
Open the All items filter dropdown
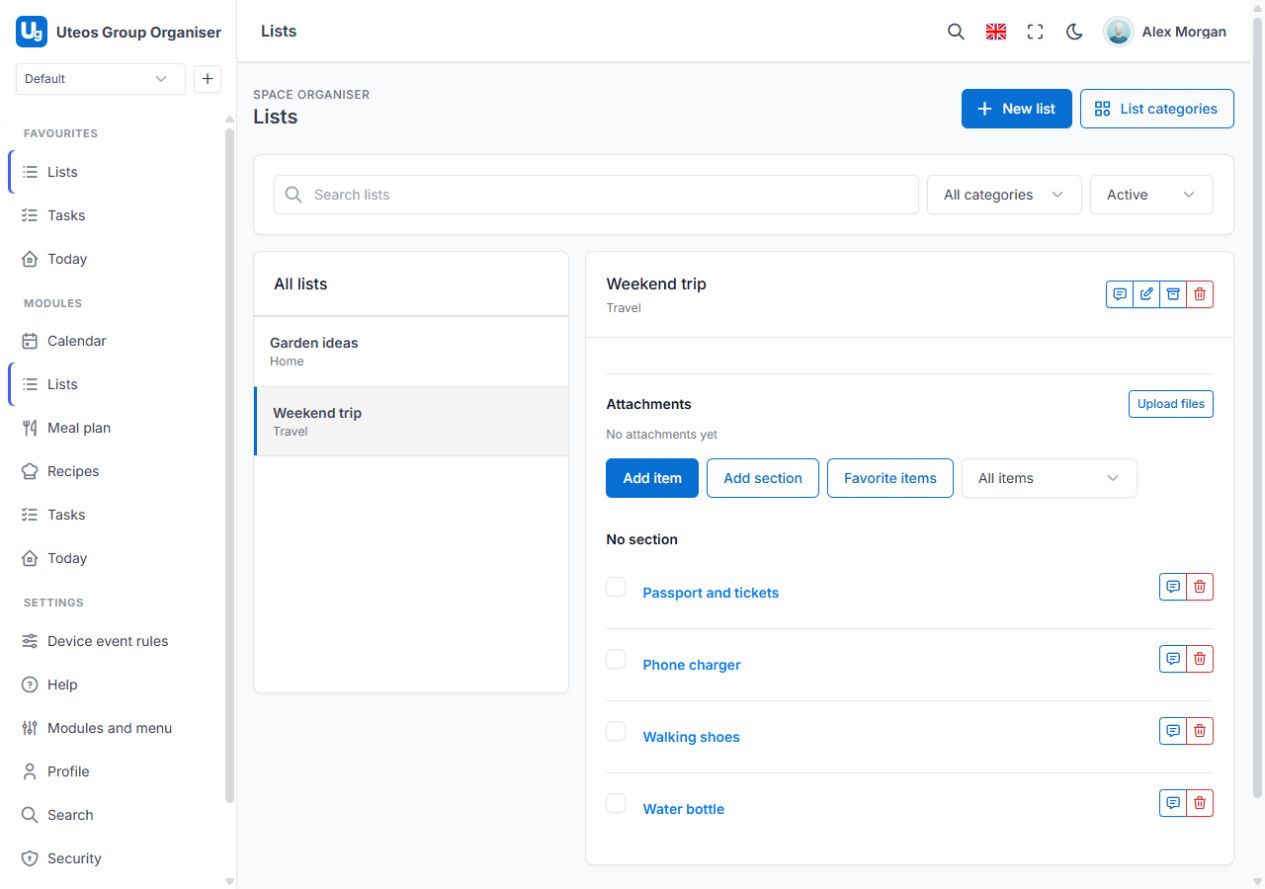pyautogui.click(x=1049, y=478)
